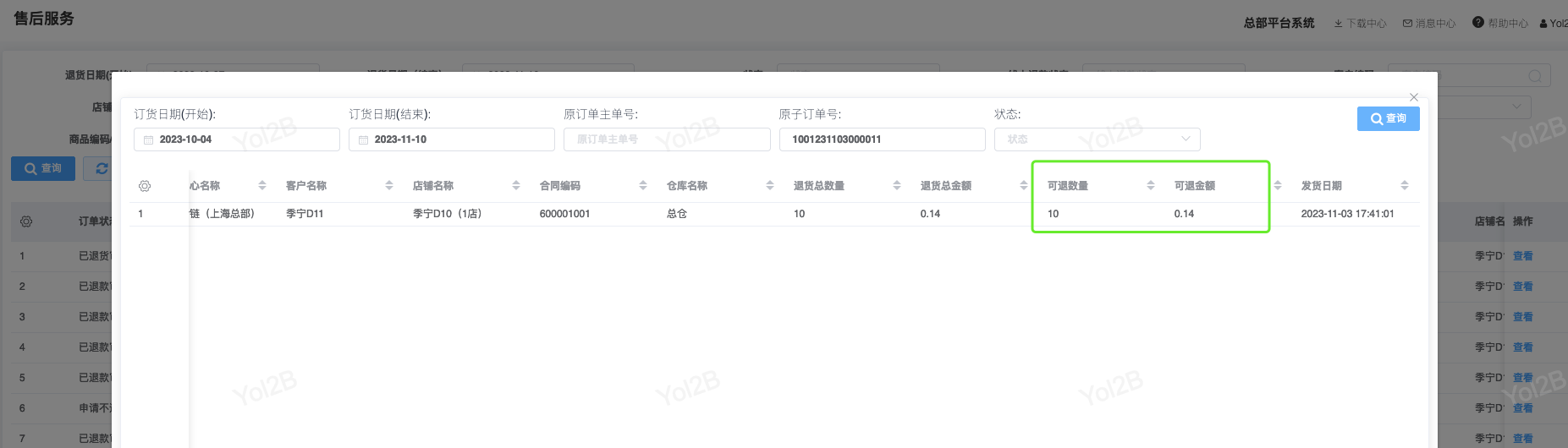Open column settings gear in background table
Image resolution: width=1568 pixels, height=448 pixels.
point(26,221)
